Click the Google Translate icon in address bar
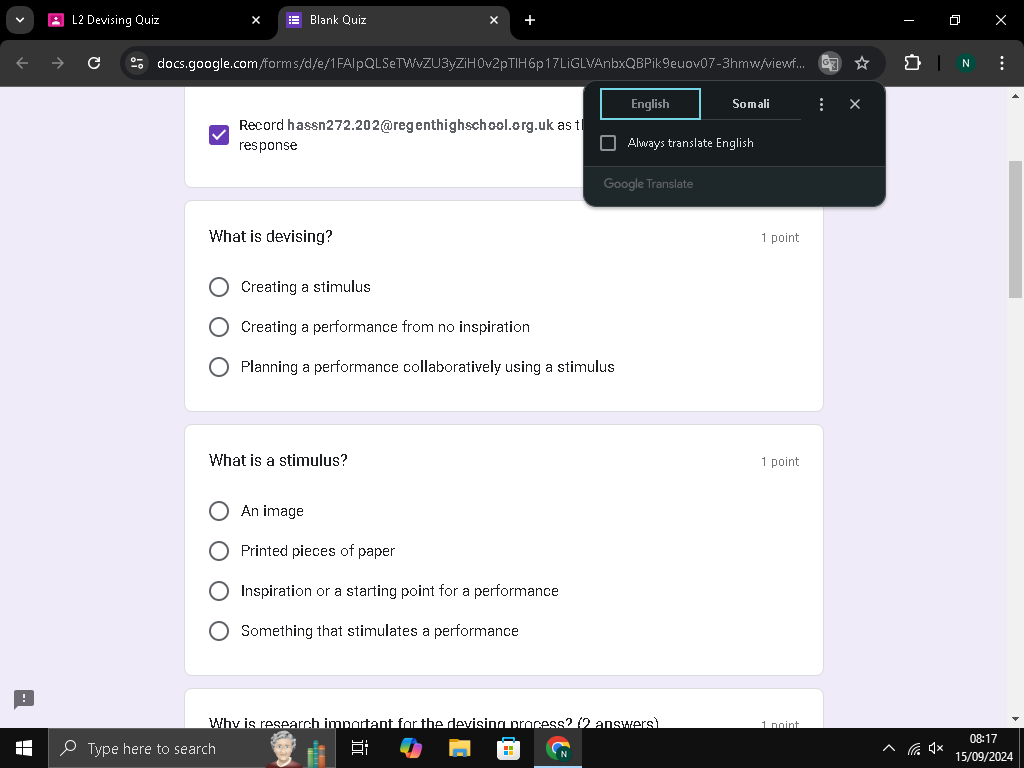1024x768 pixels. (x=829, y=63)
